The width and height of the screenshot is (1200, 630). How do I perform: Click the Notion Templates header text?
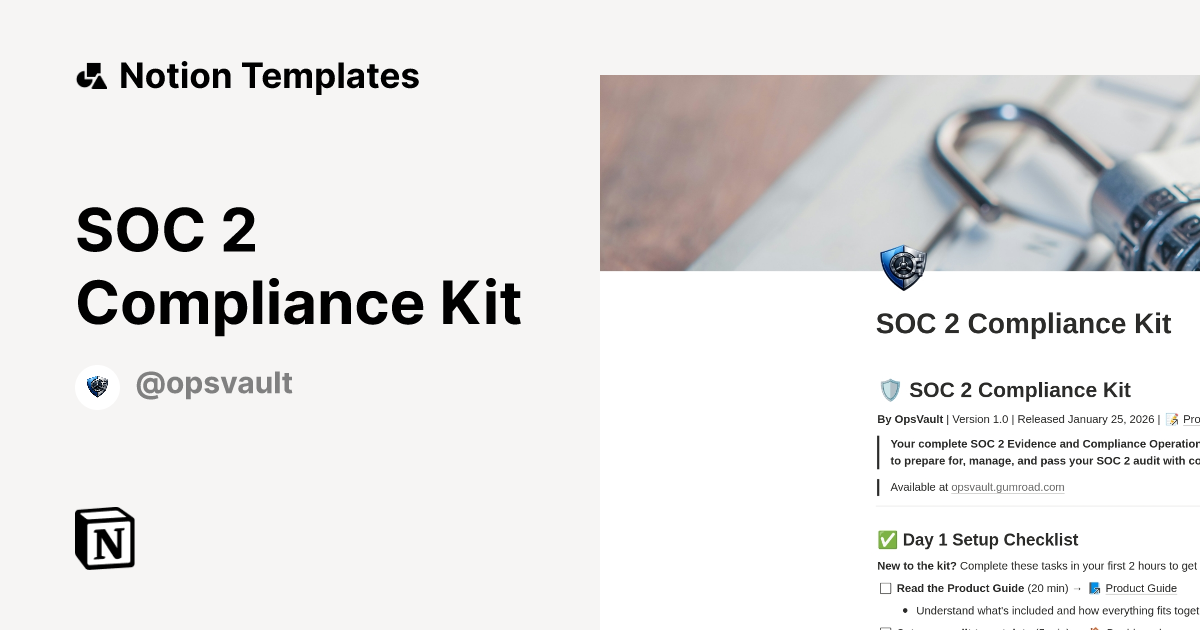click(269, 76)
